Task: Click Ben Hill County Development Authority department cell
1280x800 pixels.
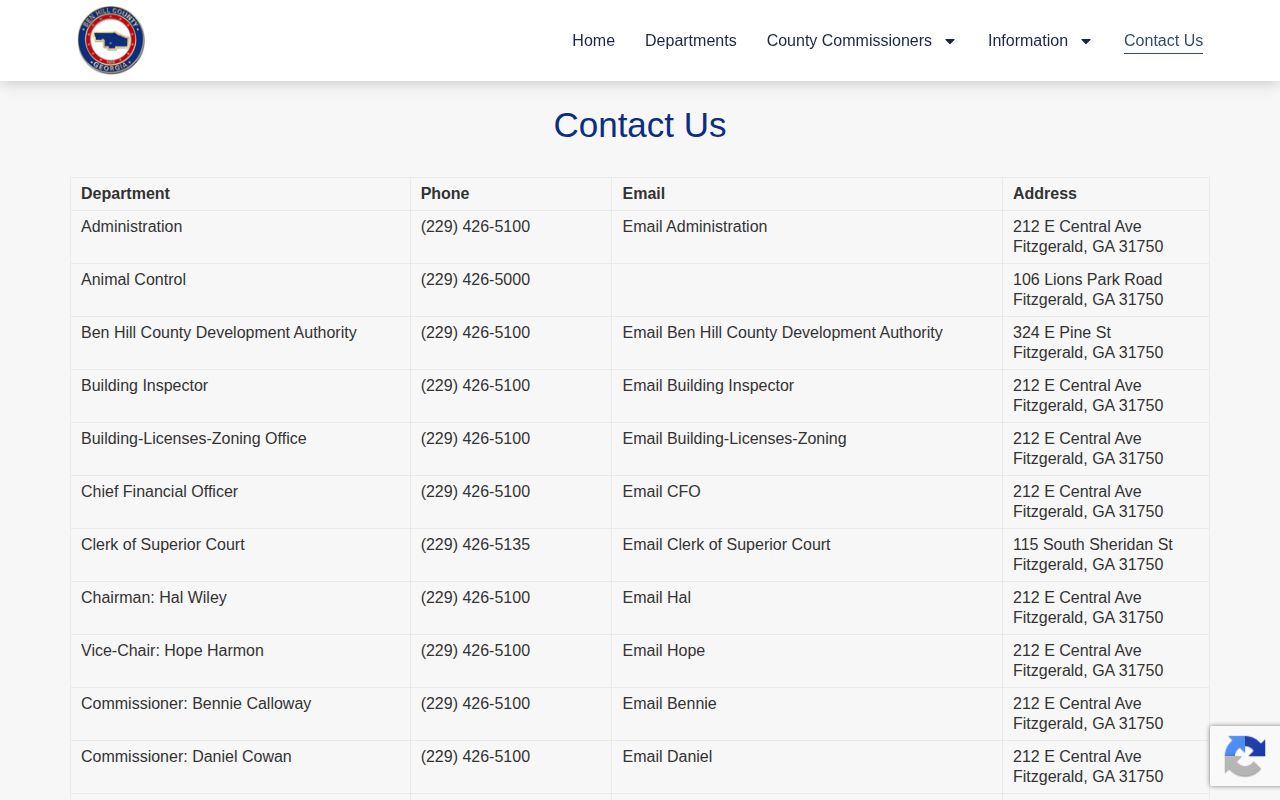Action: click(x=240, y=343)
